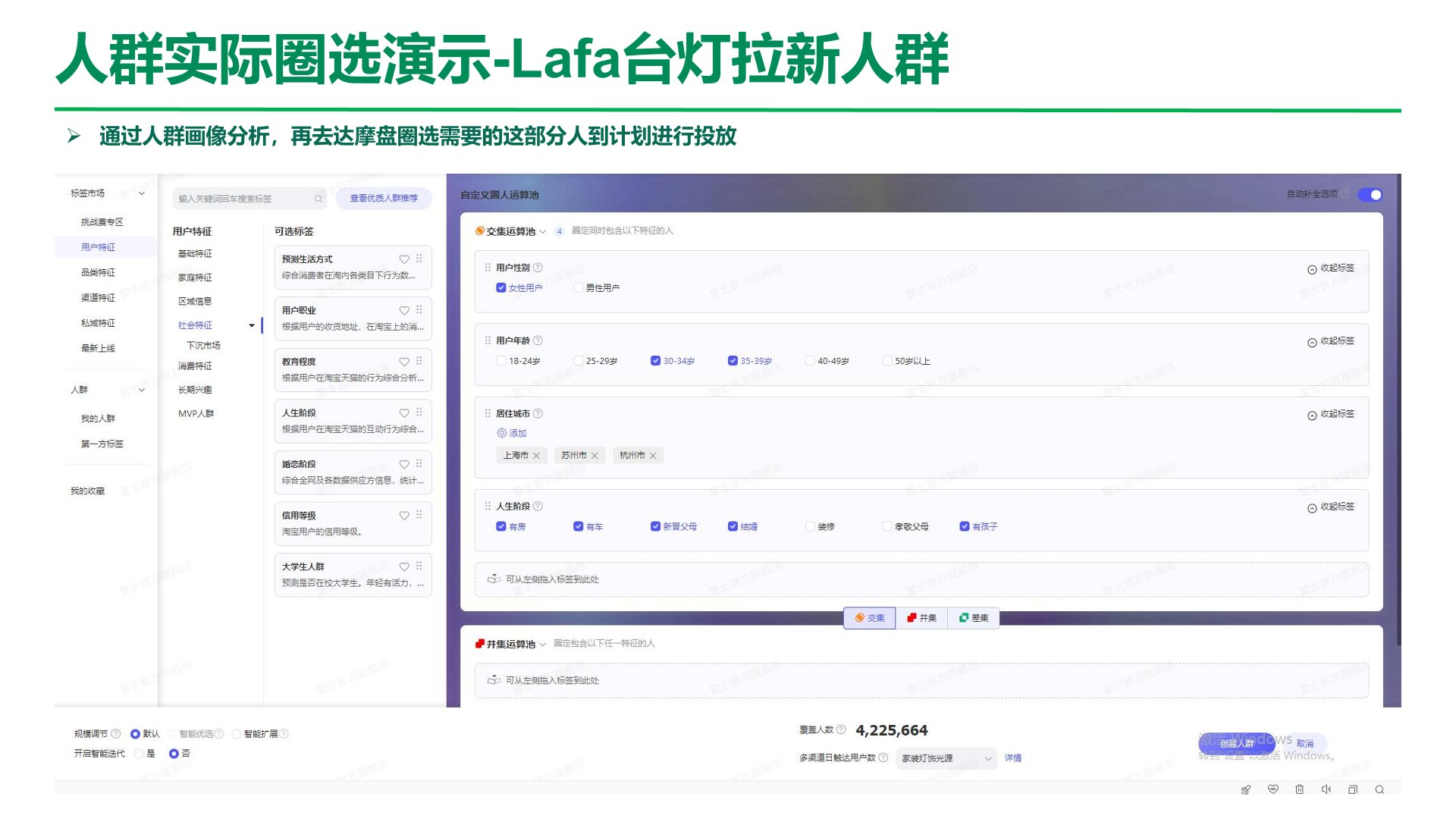This screenshot has height=819, width=1456.
Task: Click the trash icon in bottom bar
Action: pos(1299,789)
